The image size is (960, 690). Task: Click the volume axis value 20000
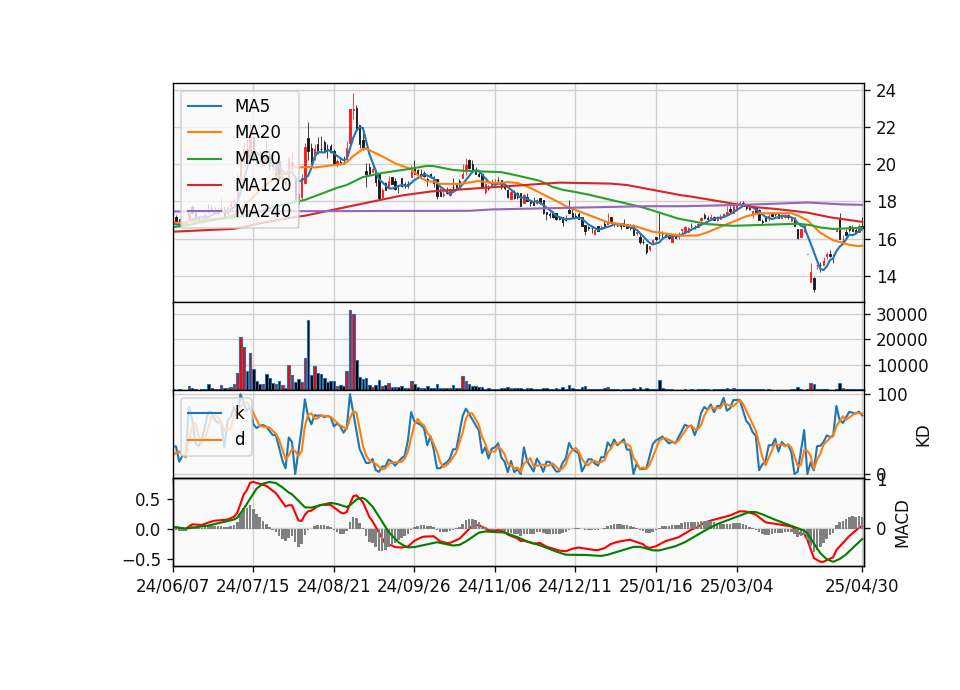point(901,340)
